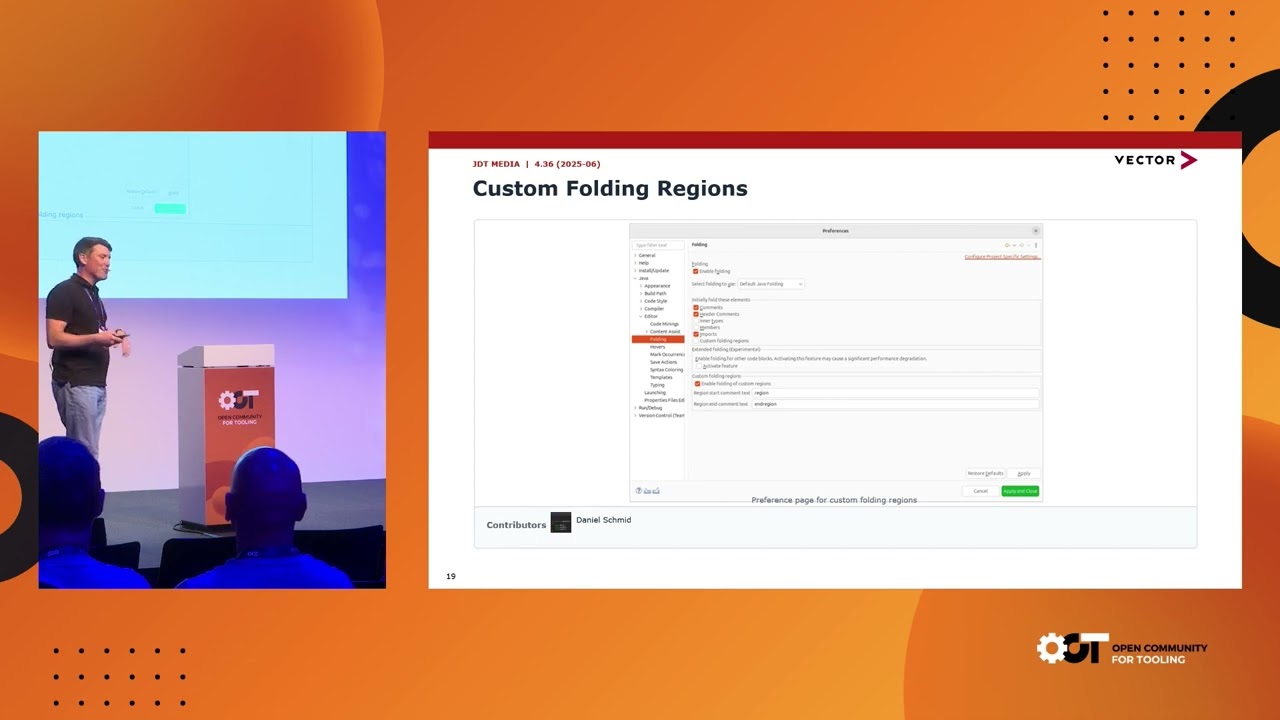This screenshot has width=1280, height=720.
Task: Click the Apply button
Action: [1024, 473]
